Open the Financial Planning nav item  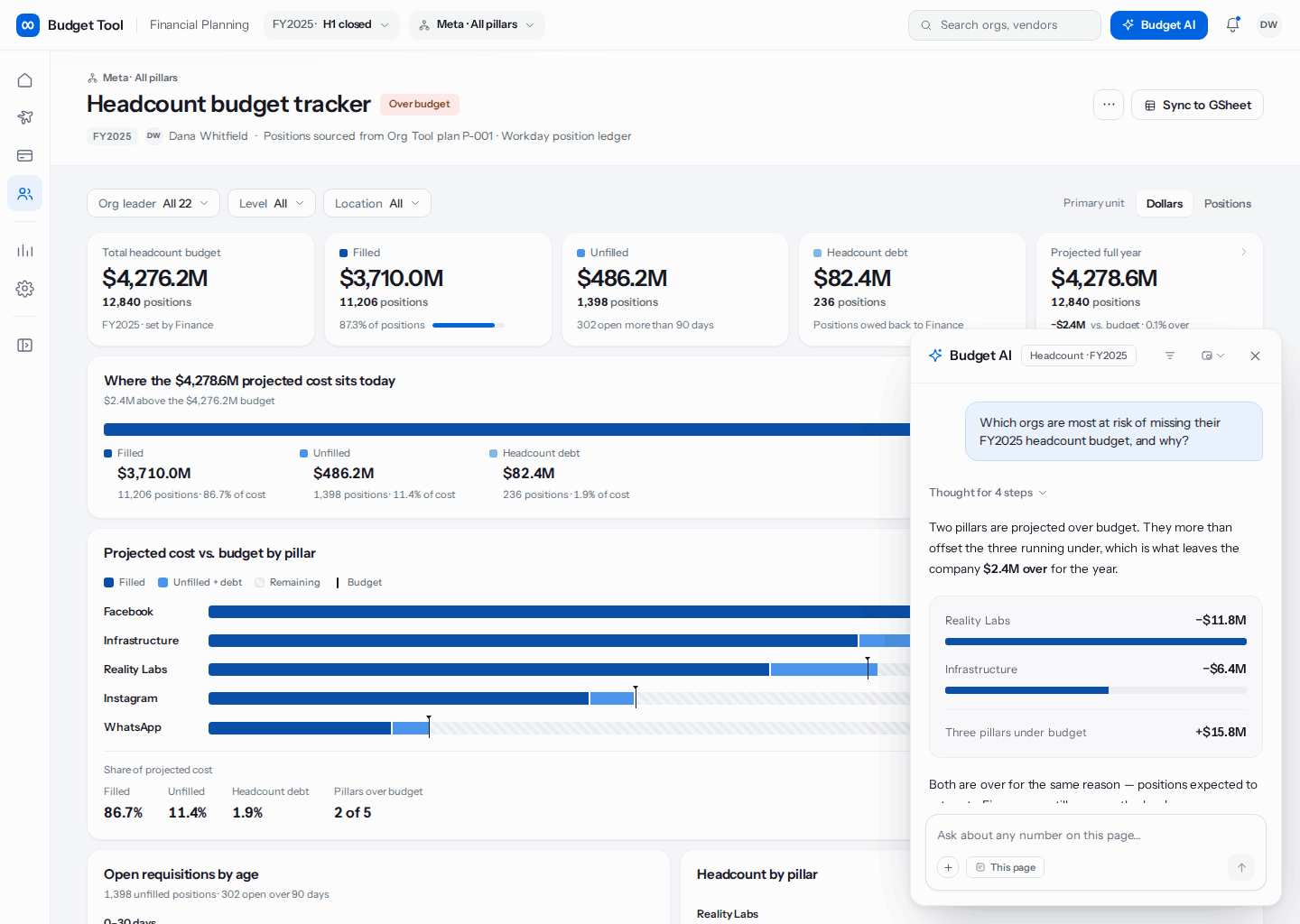[x=200, y=25]
